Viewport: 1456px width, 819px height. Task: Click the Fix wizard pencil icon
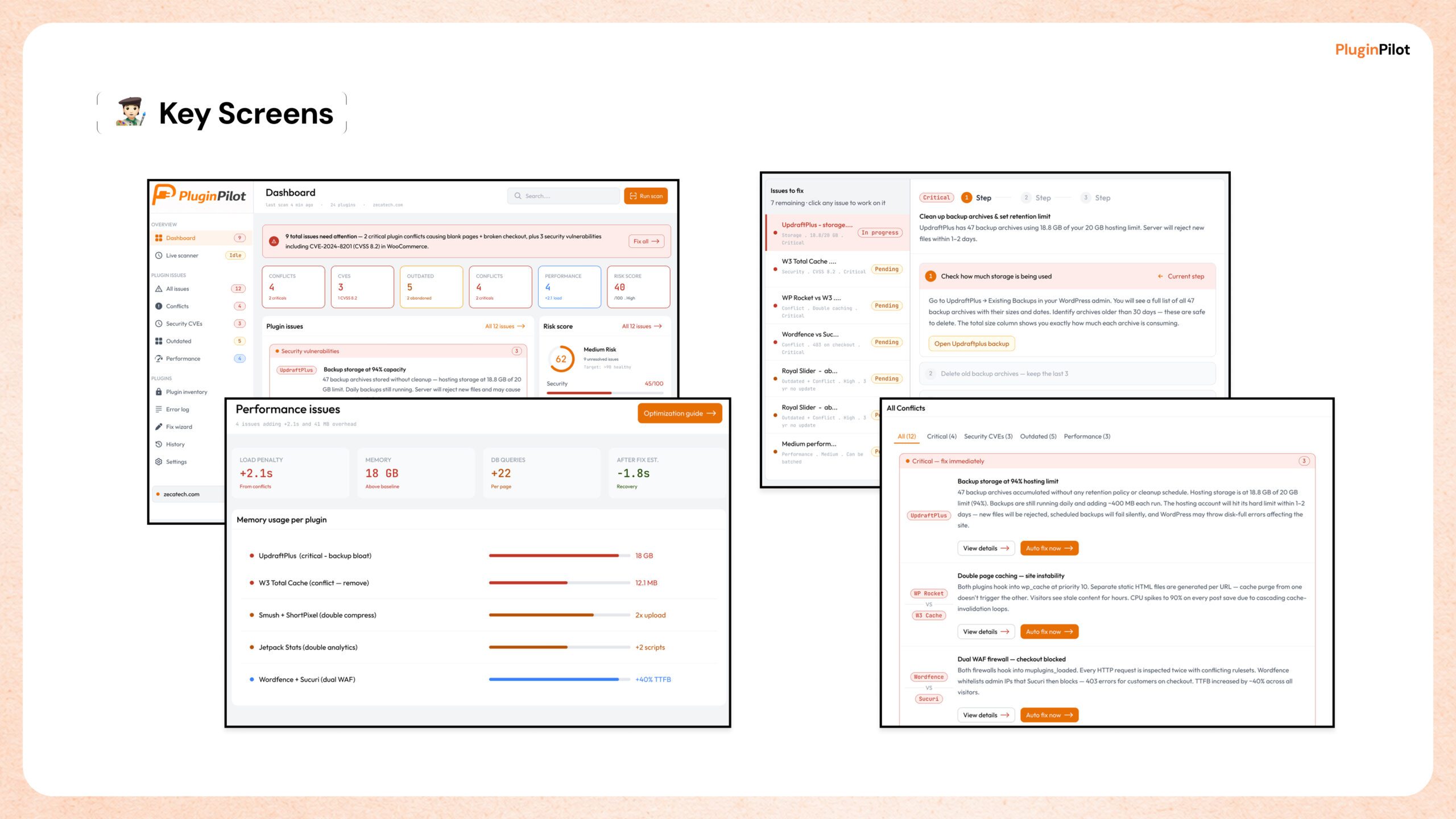coord(159,427)
